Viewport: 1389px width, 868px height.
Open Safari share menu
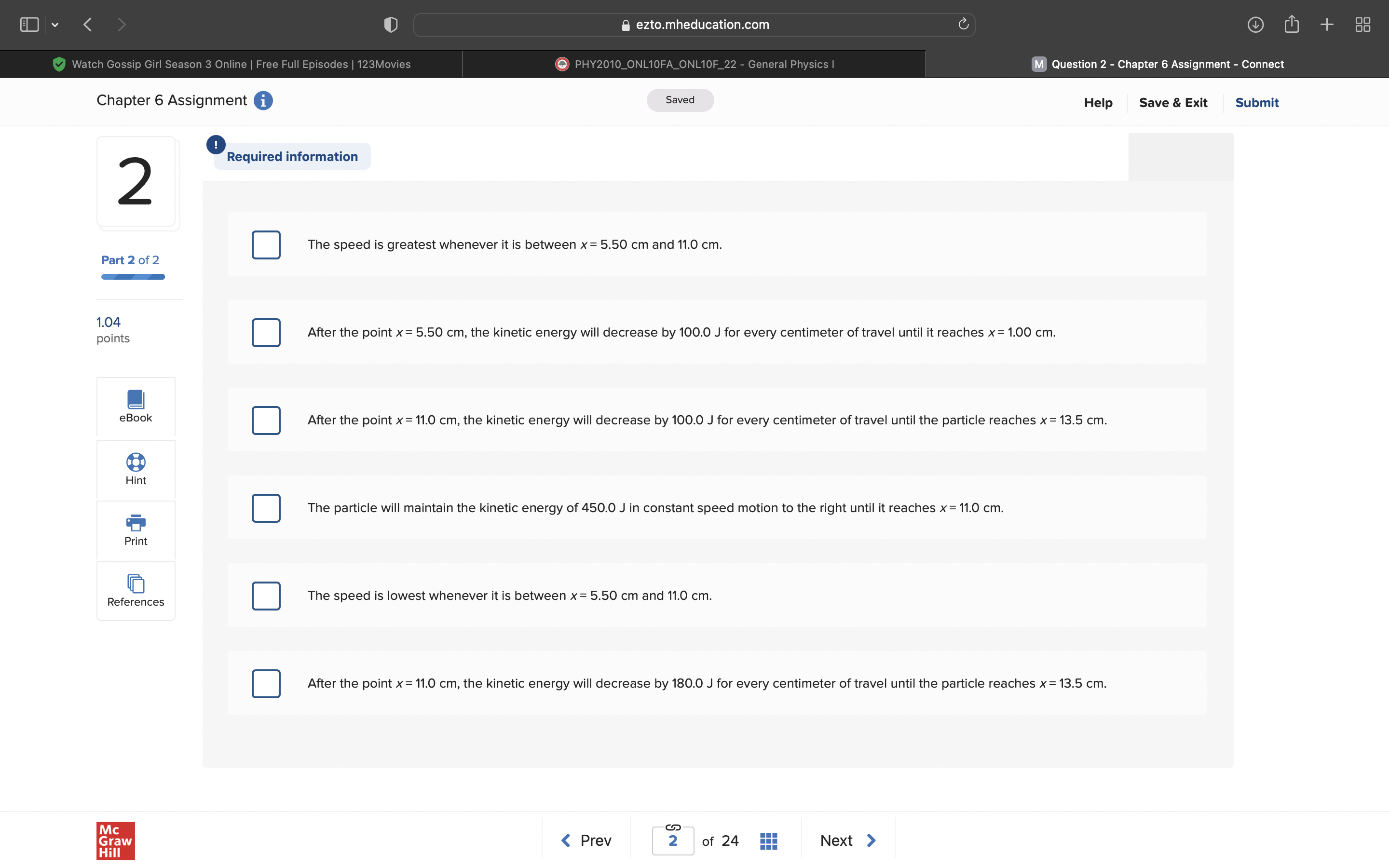(x=1292, y=24)
